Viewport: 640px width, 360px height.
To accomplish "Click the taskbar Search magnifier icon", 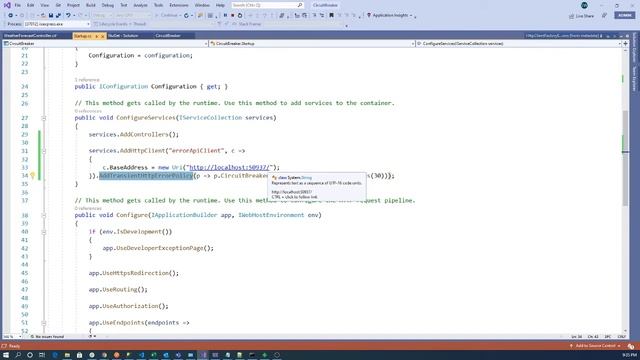I will pyautogui.click(x=18, y=355).
